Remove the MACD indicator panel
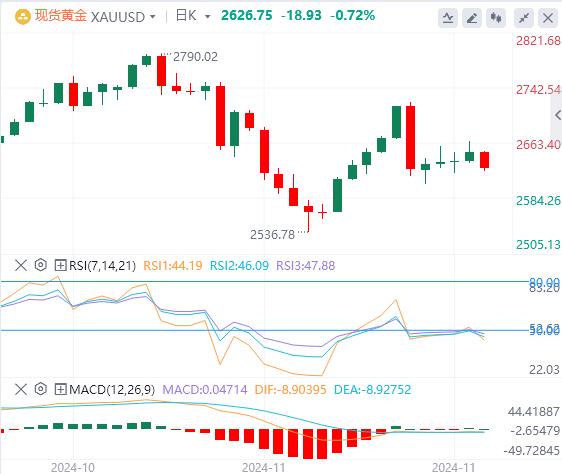 tap(21, 389)
